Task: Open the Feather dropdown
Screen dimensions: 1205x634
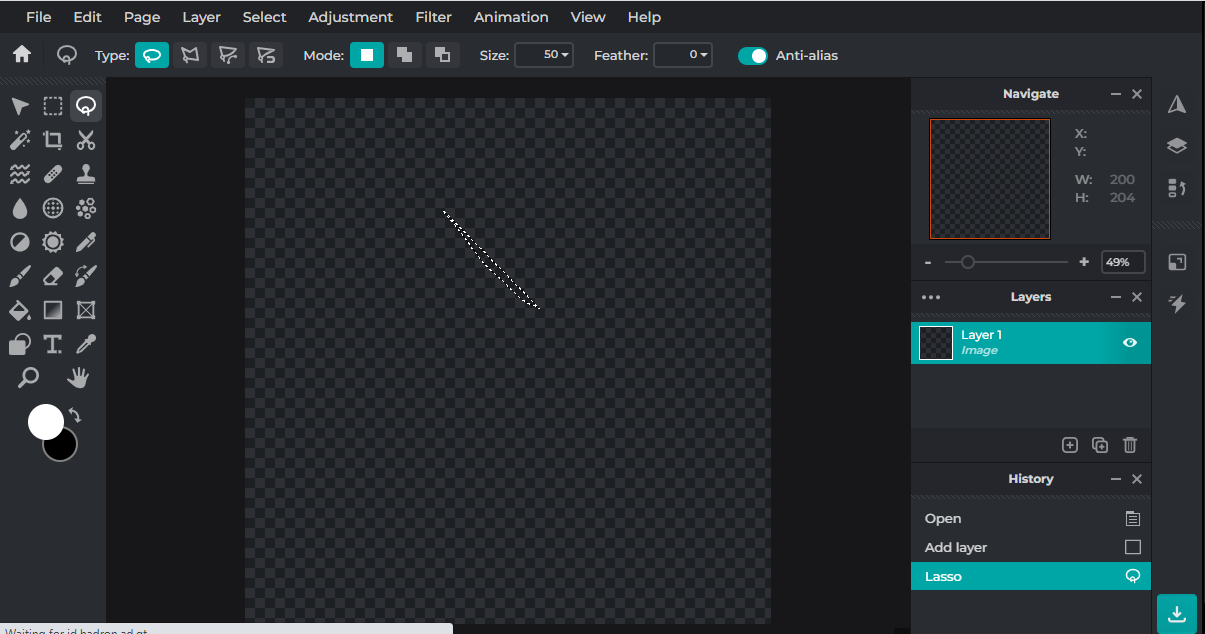Action: click(x=683, y=55)
